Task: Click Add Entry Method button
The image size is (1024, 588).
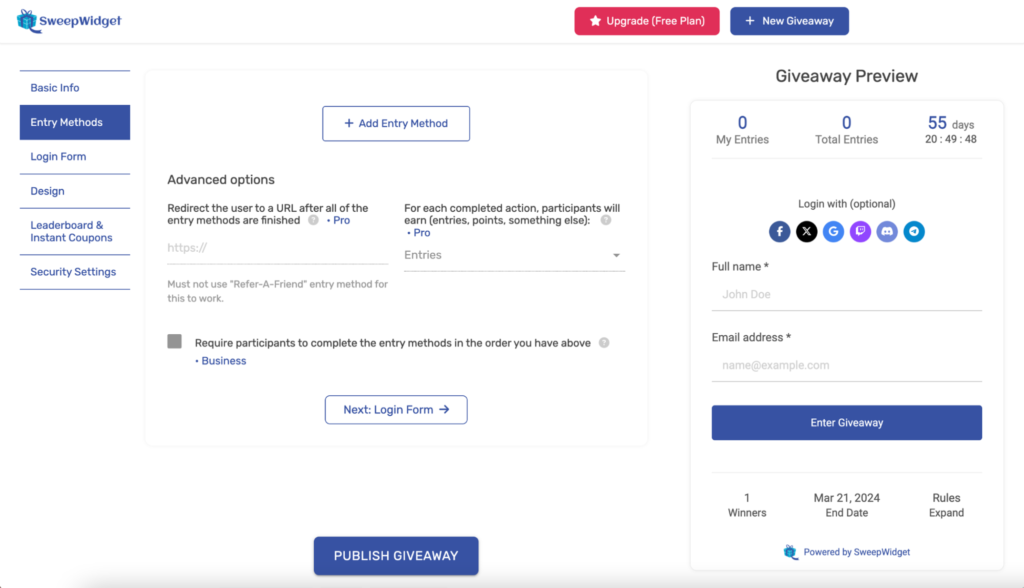Action: click(x=396, y=123)
